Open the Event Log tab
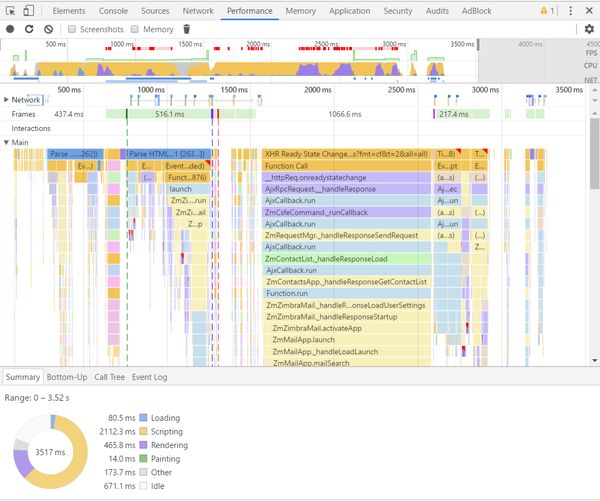 (x=150, y=377)
